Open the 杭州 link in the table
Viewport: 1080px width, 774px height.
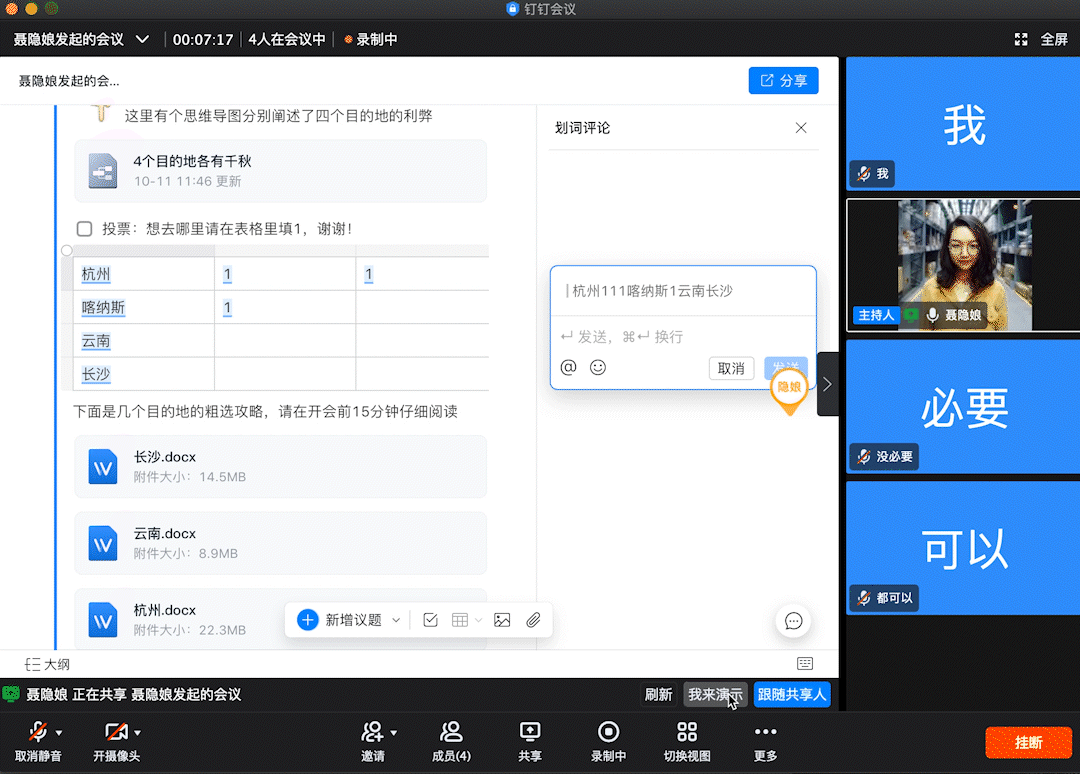(95, 273)
